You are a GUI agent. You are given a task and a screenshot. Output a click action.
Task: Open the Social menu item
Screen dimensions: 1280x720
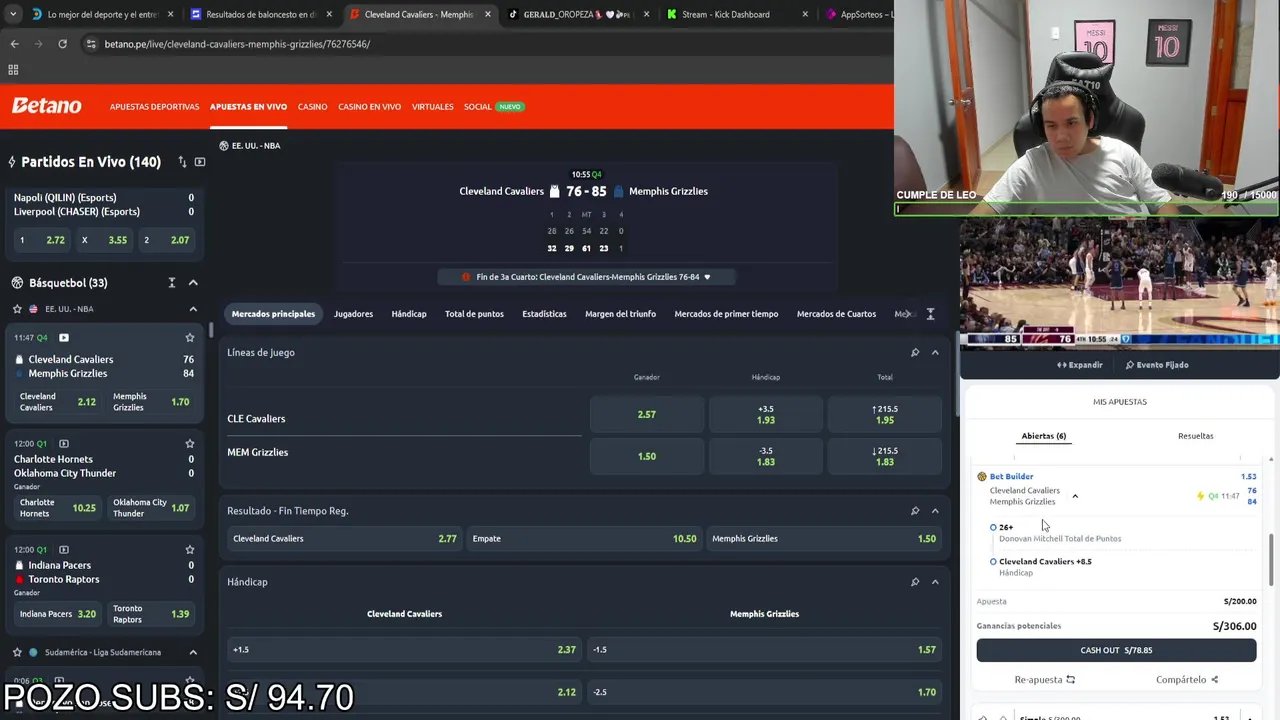click(478, 107)
